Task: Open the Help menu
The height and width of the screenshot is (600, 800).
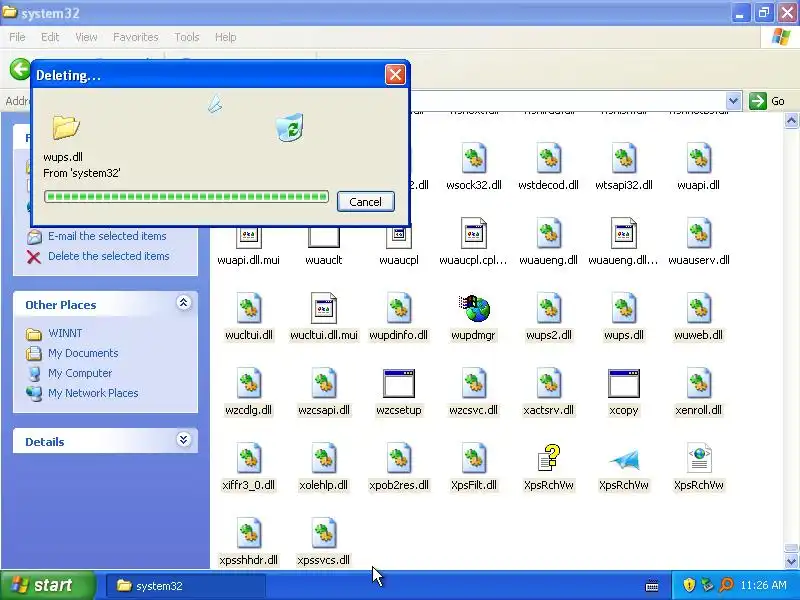Action: pos(226,37)
